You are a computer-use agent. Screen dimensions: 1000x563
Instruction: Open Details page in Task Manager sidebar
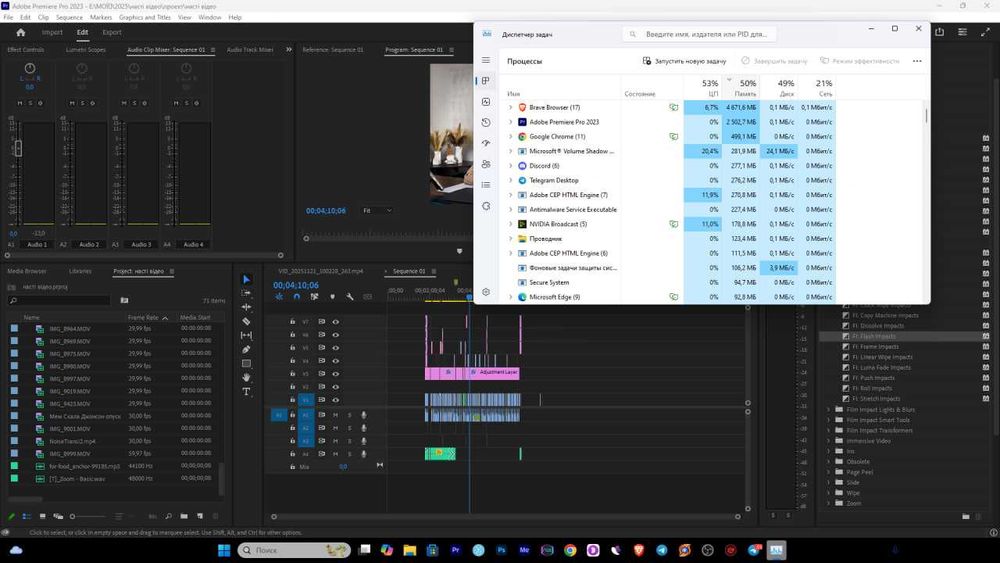(486, 185)
